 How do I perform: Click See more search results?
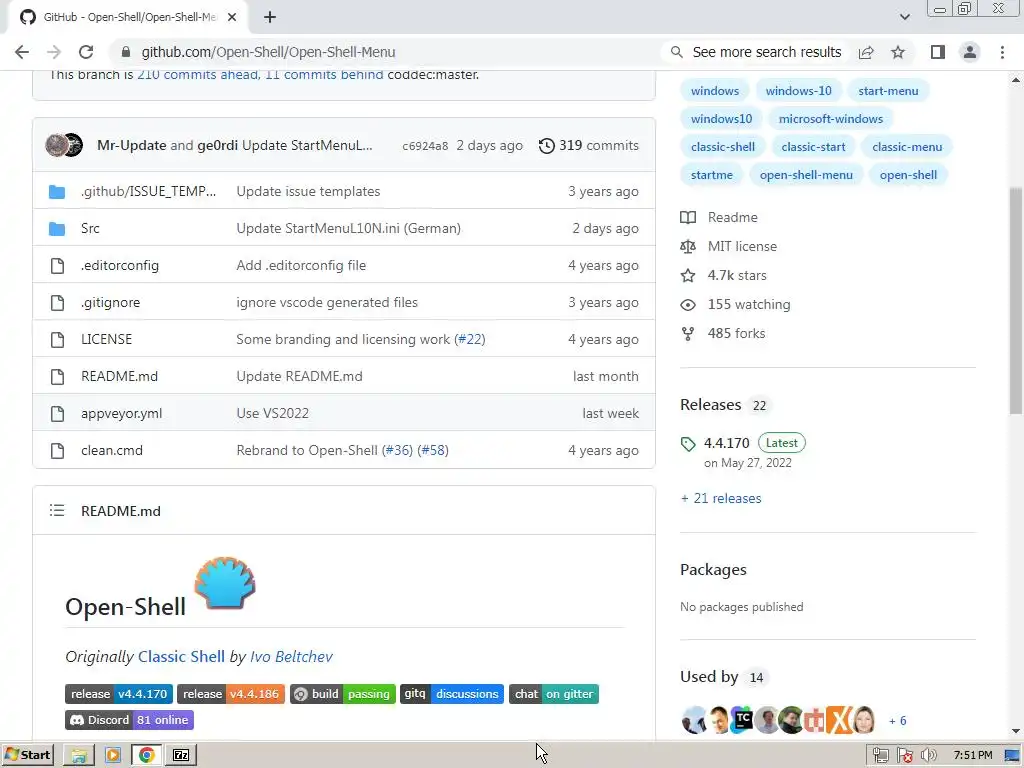point(756,52)
